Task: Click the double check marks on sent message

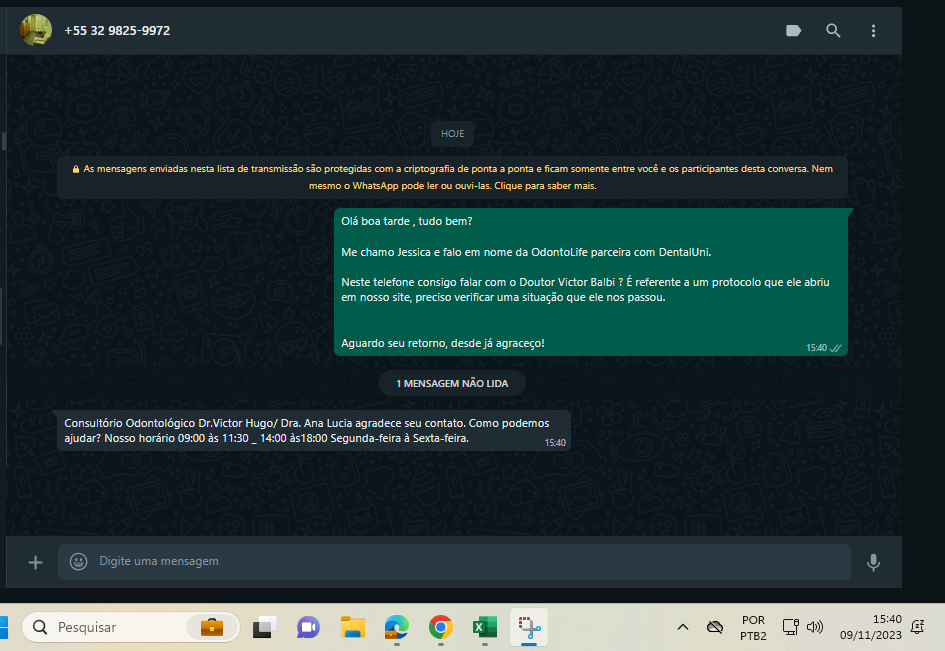Action: [x=836, y=348]
